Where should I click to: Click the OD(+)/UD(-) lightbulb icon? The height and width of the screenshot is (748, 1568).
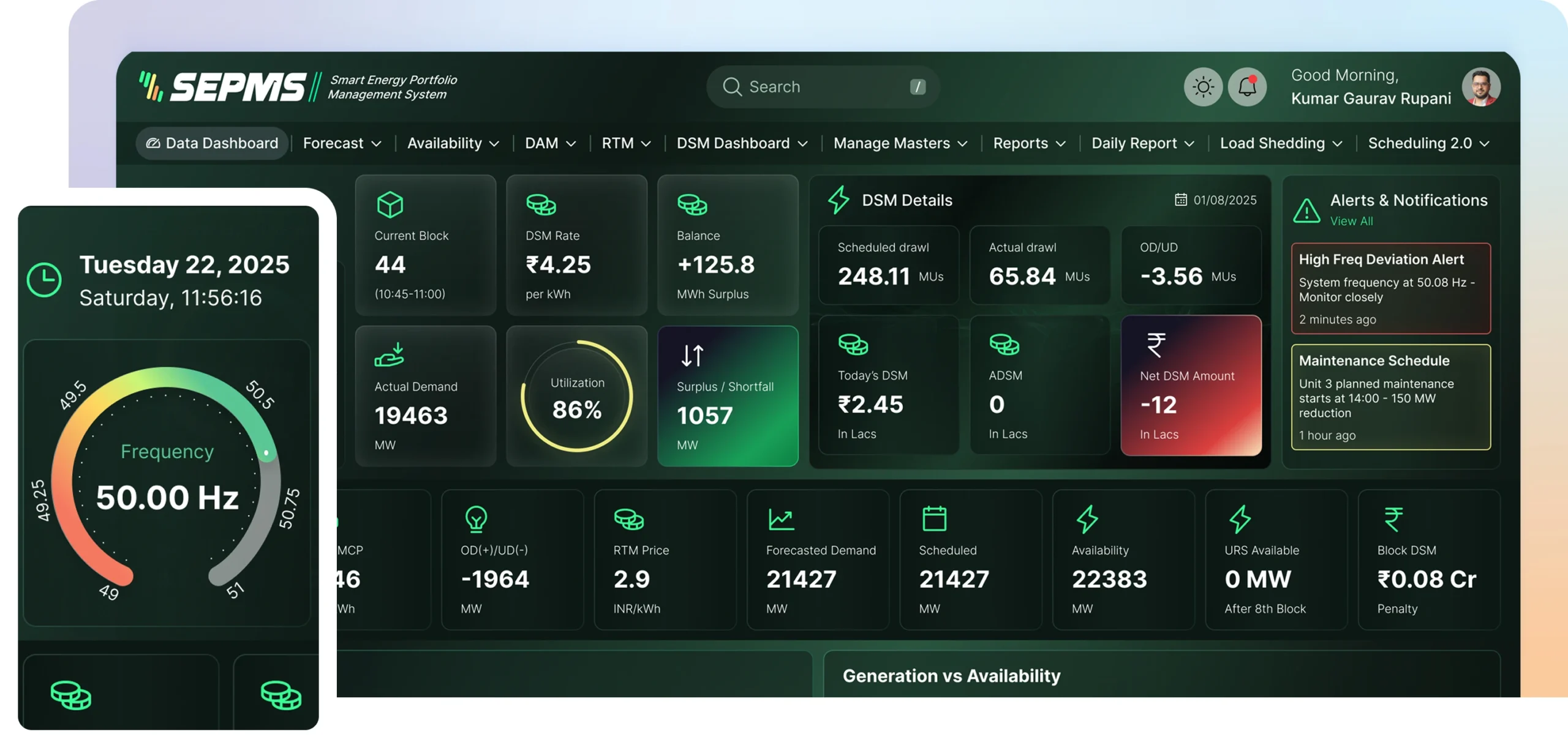pyautogui.click(x=476, y=519)
